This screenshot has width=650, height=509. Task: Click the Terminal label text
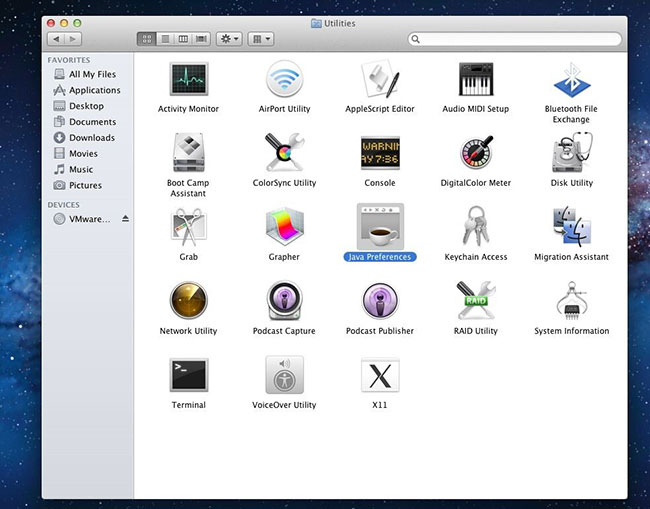[189, 405]
